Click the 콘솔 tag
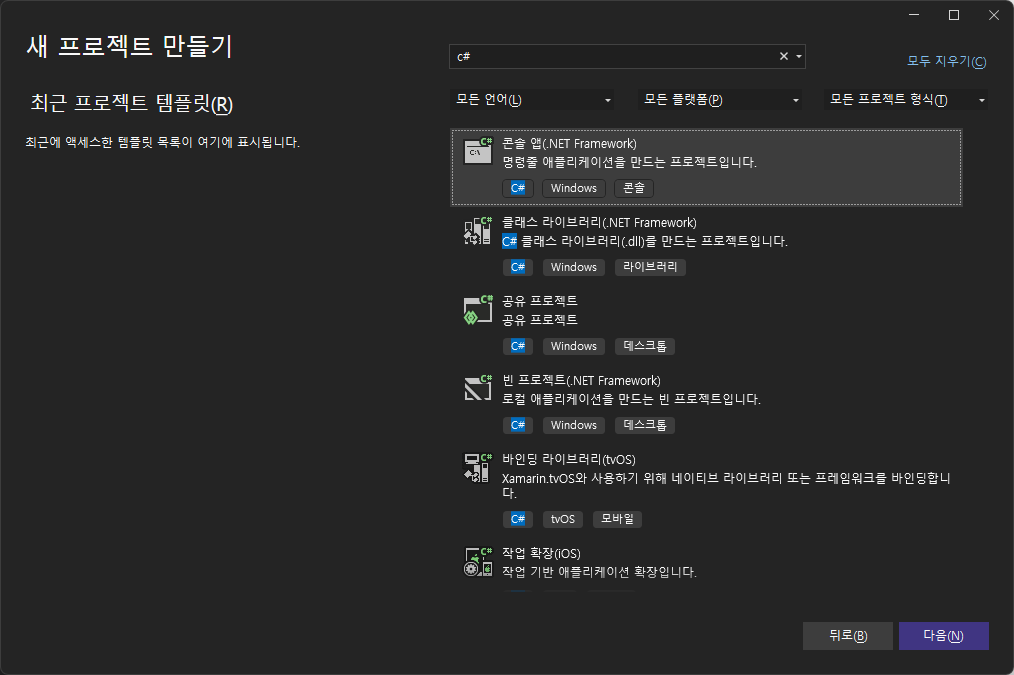Viewport: 1014px width, 675px height. (x=634, y=188)
